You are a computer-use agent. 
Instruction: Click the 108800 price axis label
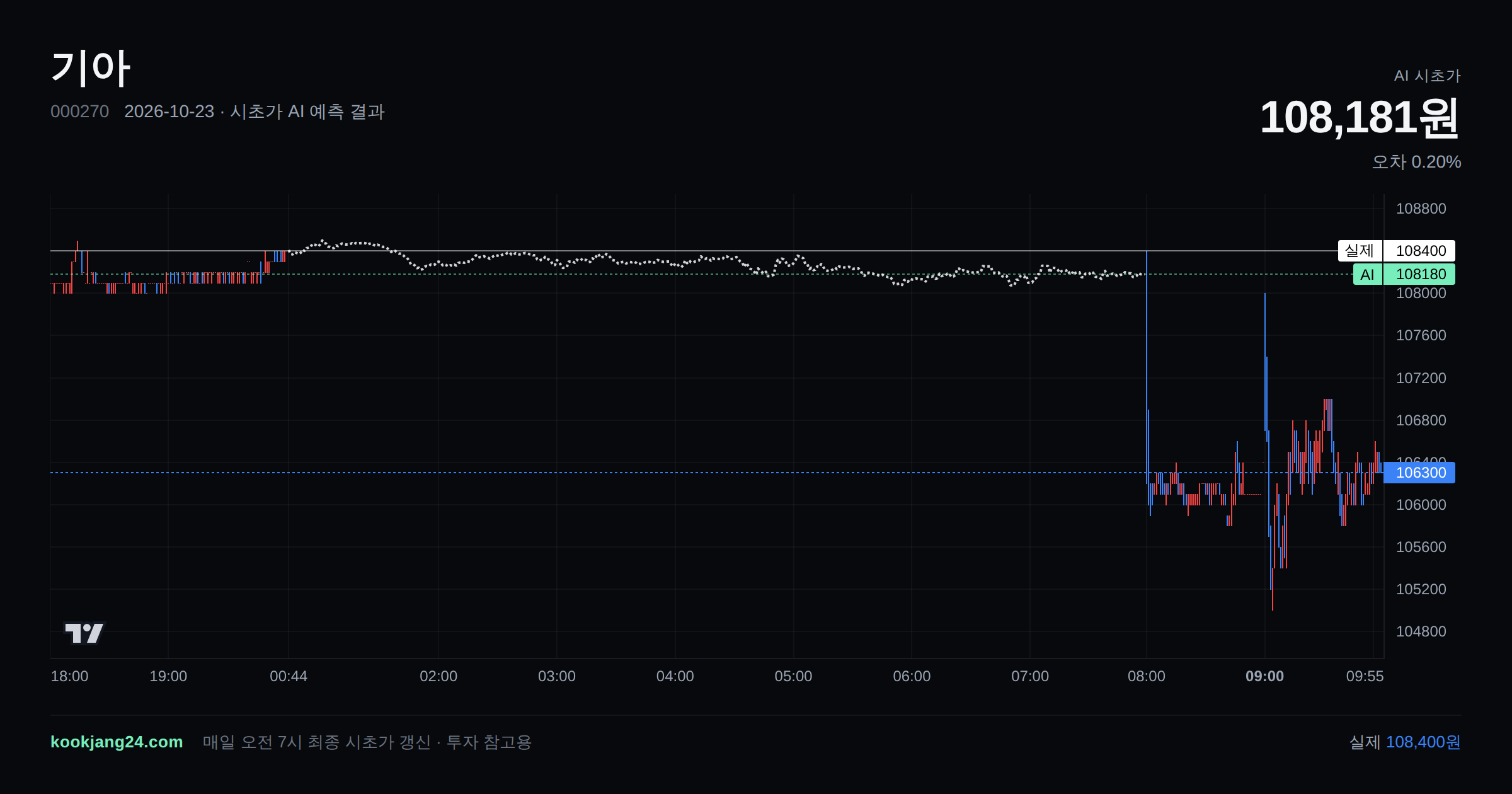[1421, 209]
